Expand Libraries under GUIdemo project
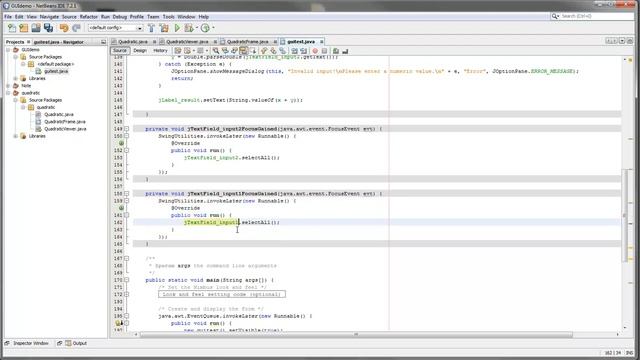This screenshot has height=360, width=640. pyautogui.click(x=16, y=78)
